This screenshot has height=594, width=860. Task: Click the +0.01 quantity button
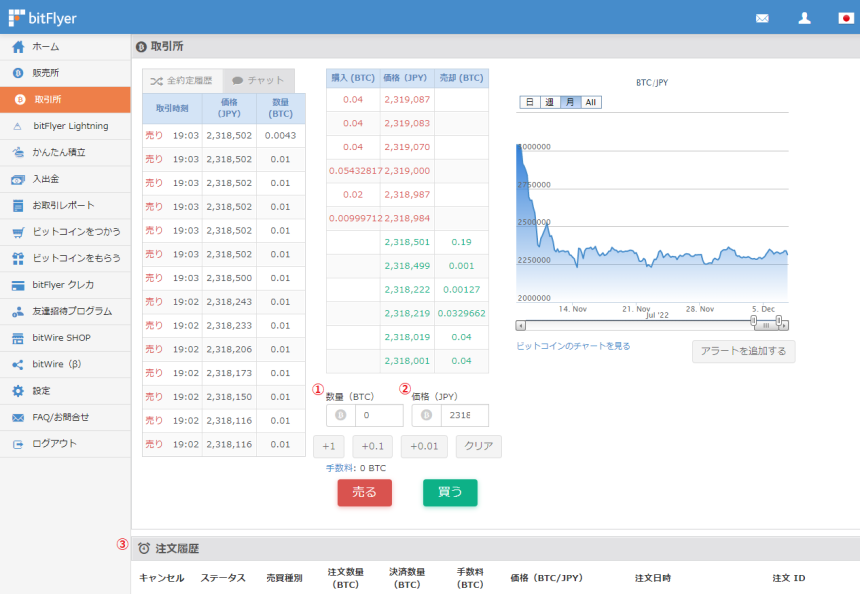tap(424, 446)
